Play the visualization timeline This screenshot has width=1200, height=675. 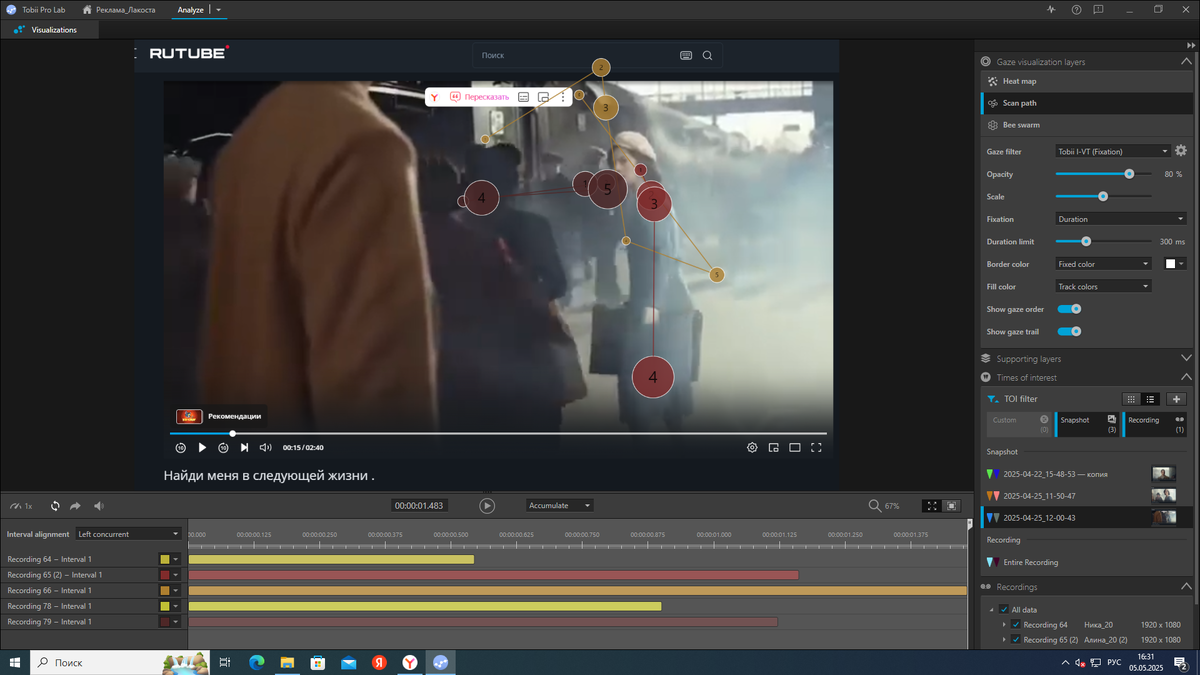(487, 506)
